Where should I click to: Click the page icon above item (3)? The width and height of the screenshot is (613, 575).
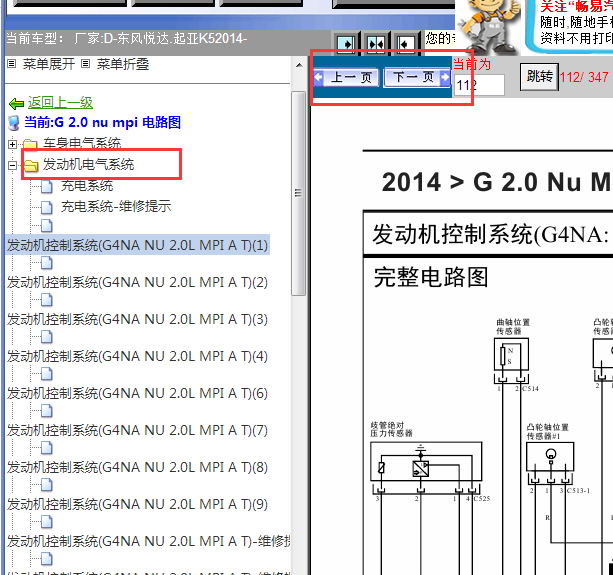[x=47, y=300]
